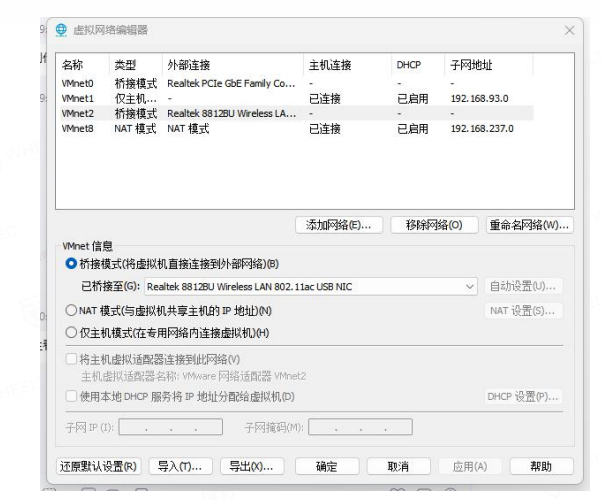
Task: Select the VMnet1 network row
Action: click(297, 99)
